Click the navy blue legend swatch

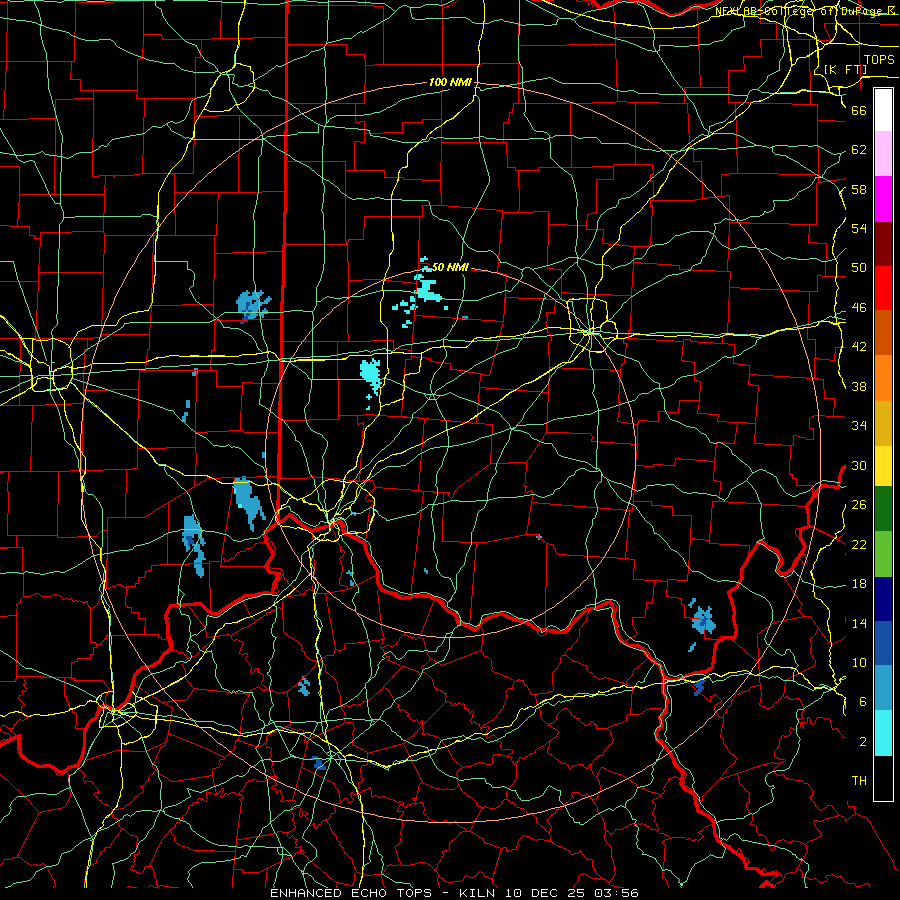pyautogui.click(x=883, y=599)
